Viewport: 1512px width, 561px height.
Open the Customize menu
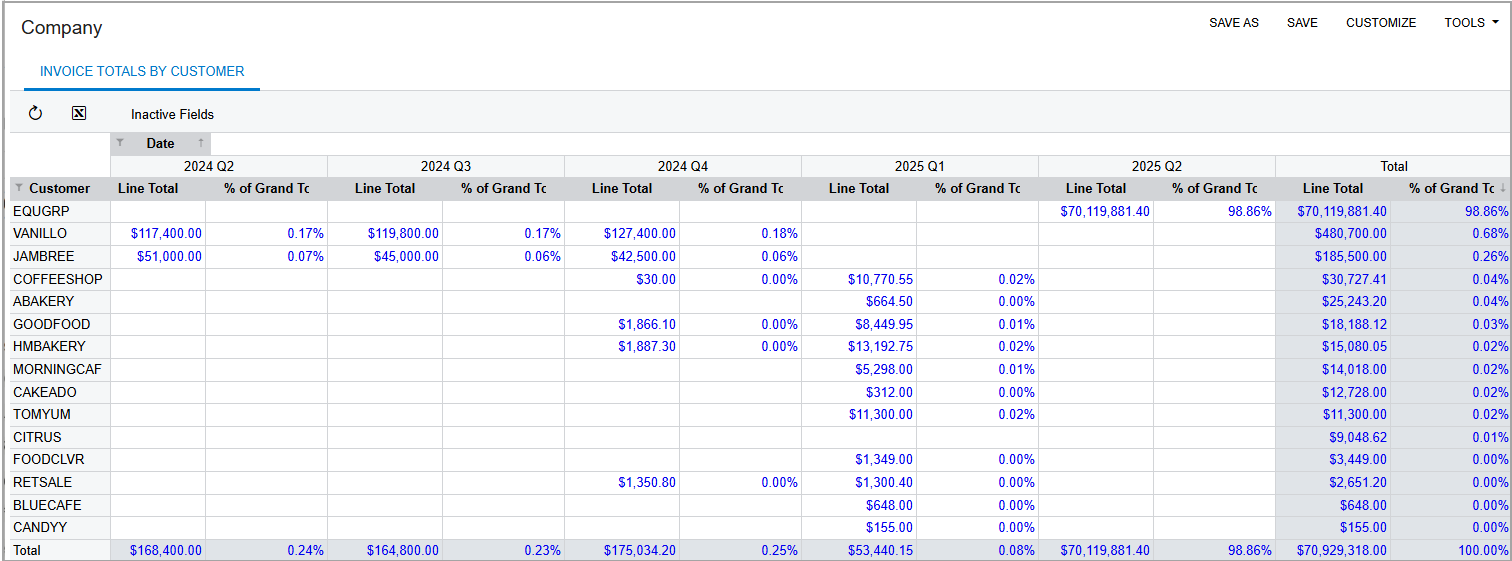(x=1381, y=22)
